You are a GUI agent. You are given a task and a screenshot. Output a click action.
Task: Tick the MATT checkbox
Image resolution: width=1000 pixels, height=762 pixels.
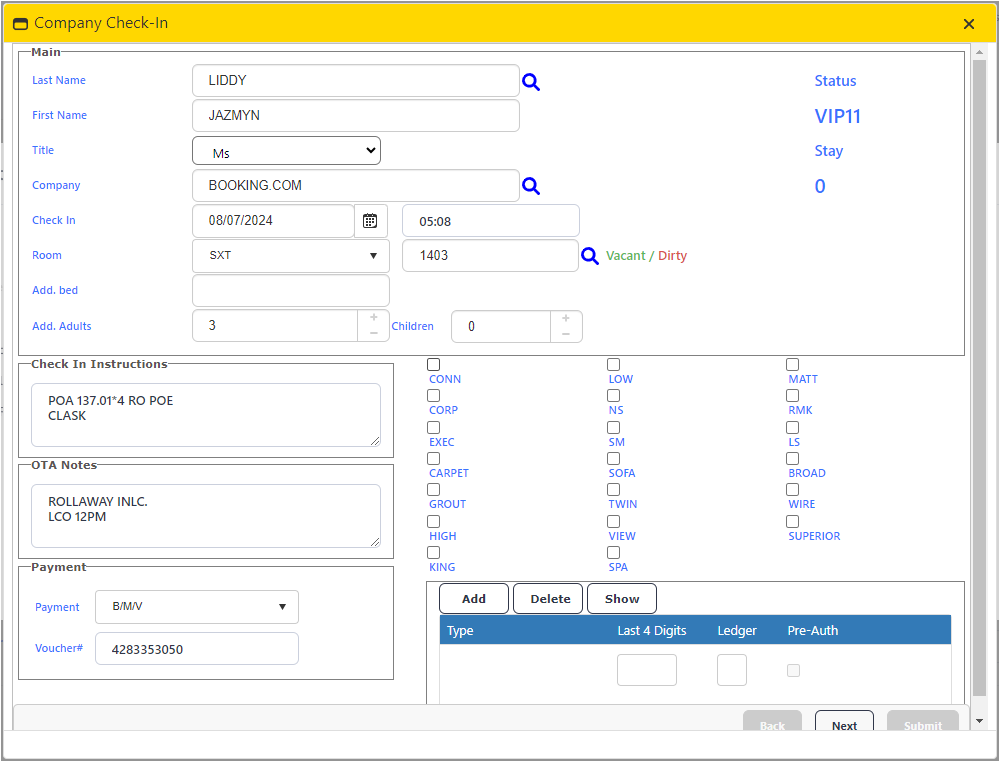tap(793, 365)
